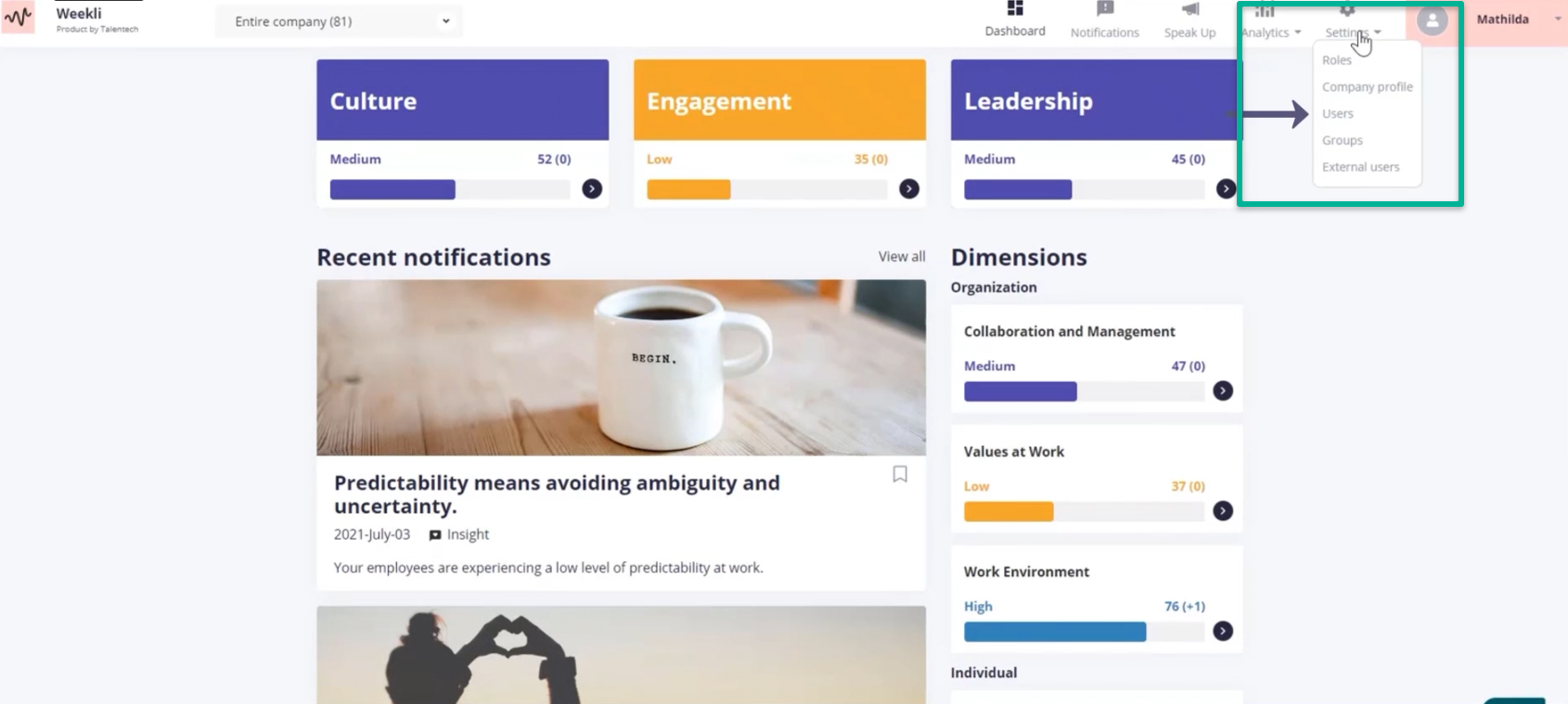This screenshot has width=1568, height=704.
Task: Choose External users in Settings menu
Action: point(1360,167)
